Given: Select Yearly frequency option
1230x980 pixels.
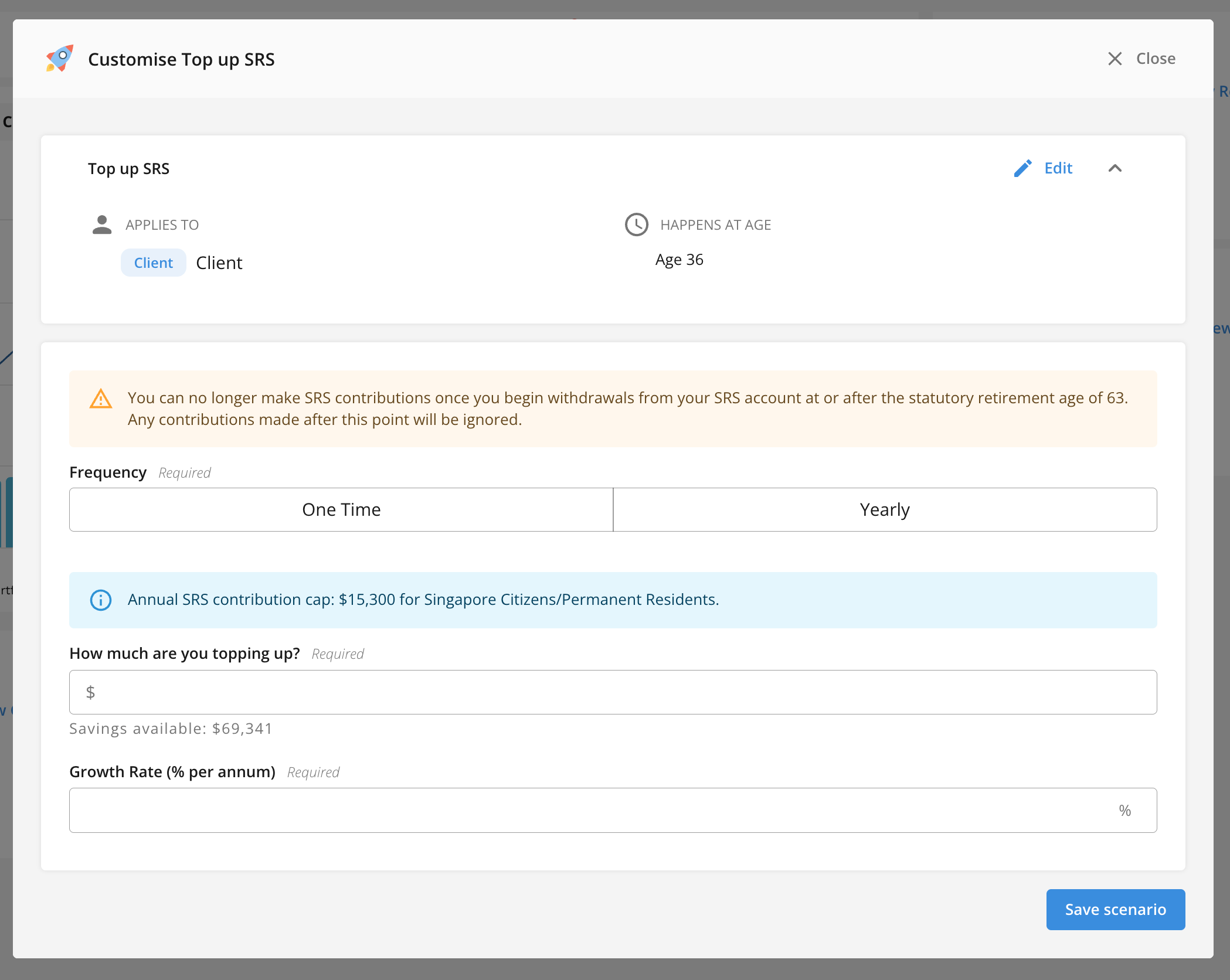Looking at the screenshot, I should coord(885,509).
